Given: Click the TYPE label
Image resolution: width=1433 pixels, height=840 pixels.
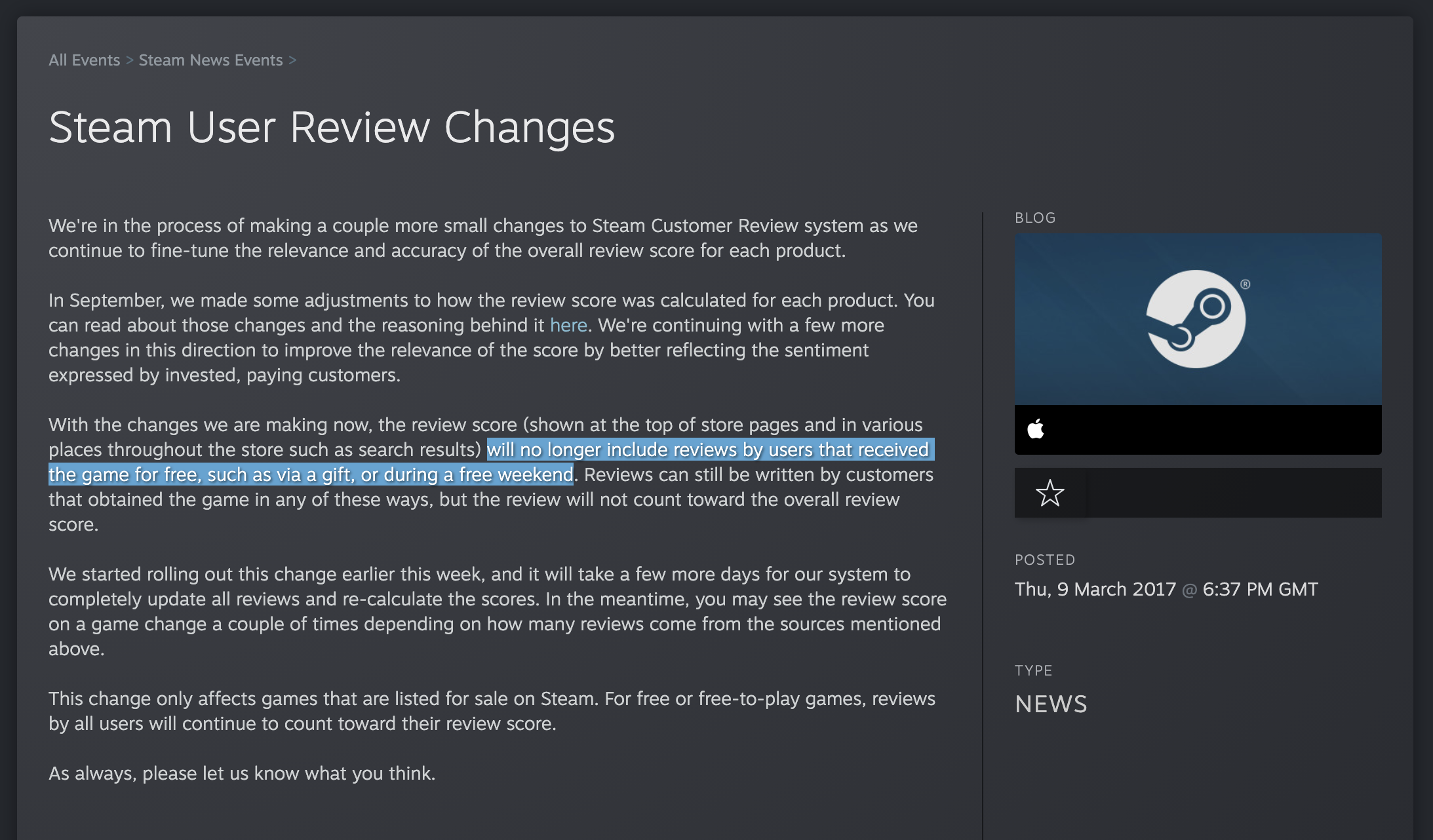Looking at the screenshot, I should (1033, 670).
